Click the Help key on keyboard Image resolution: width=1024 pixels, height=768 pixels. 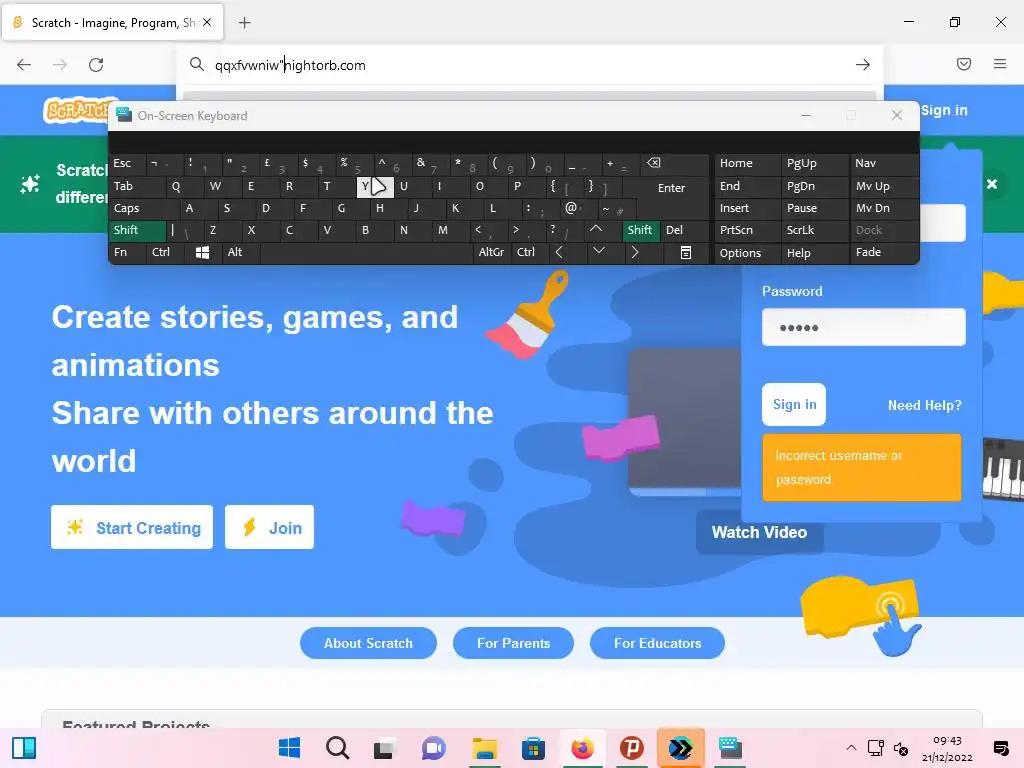point(814,253)
